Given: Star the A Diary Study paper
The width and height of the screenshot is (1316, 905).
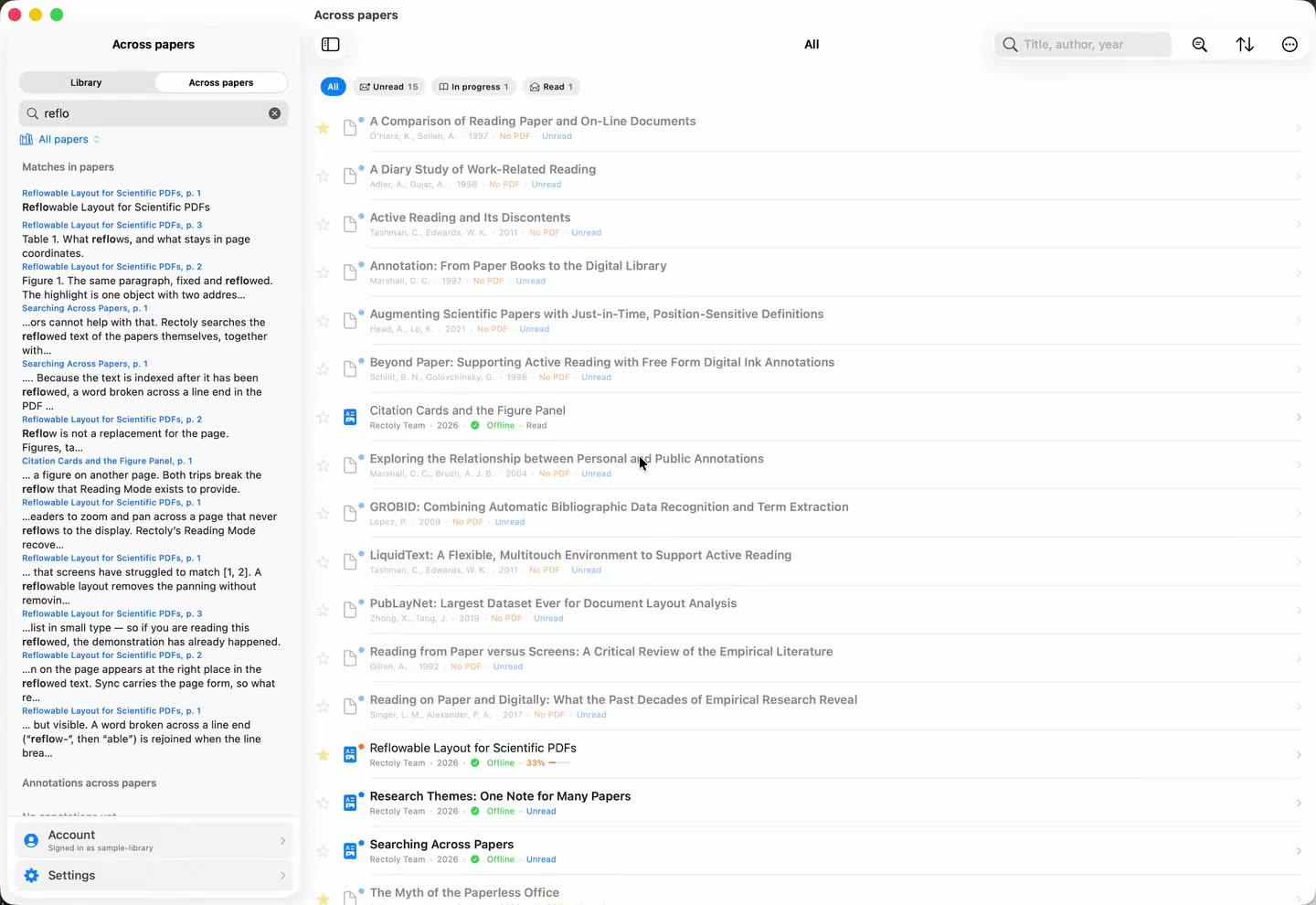Looking at the screenshot, I should coord(323,176).
